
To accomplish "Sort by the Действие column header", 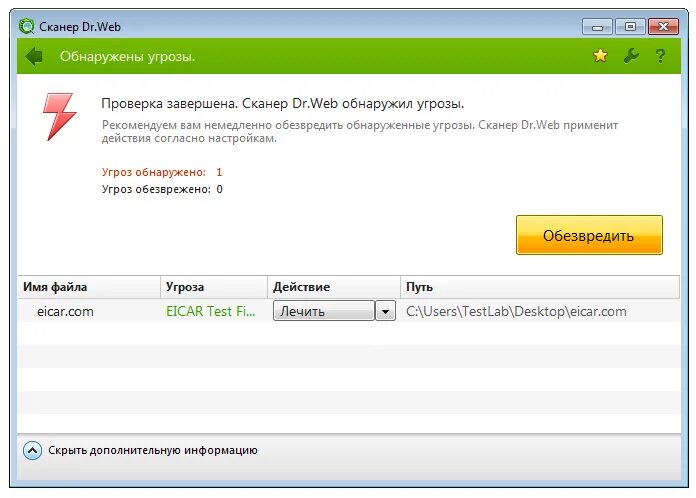I will (334, 287).
